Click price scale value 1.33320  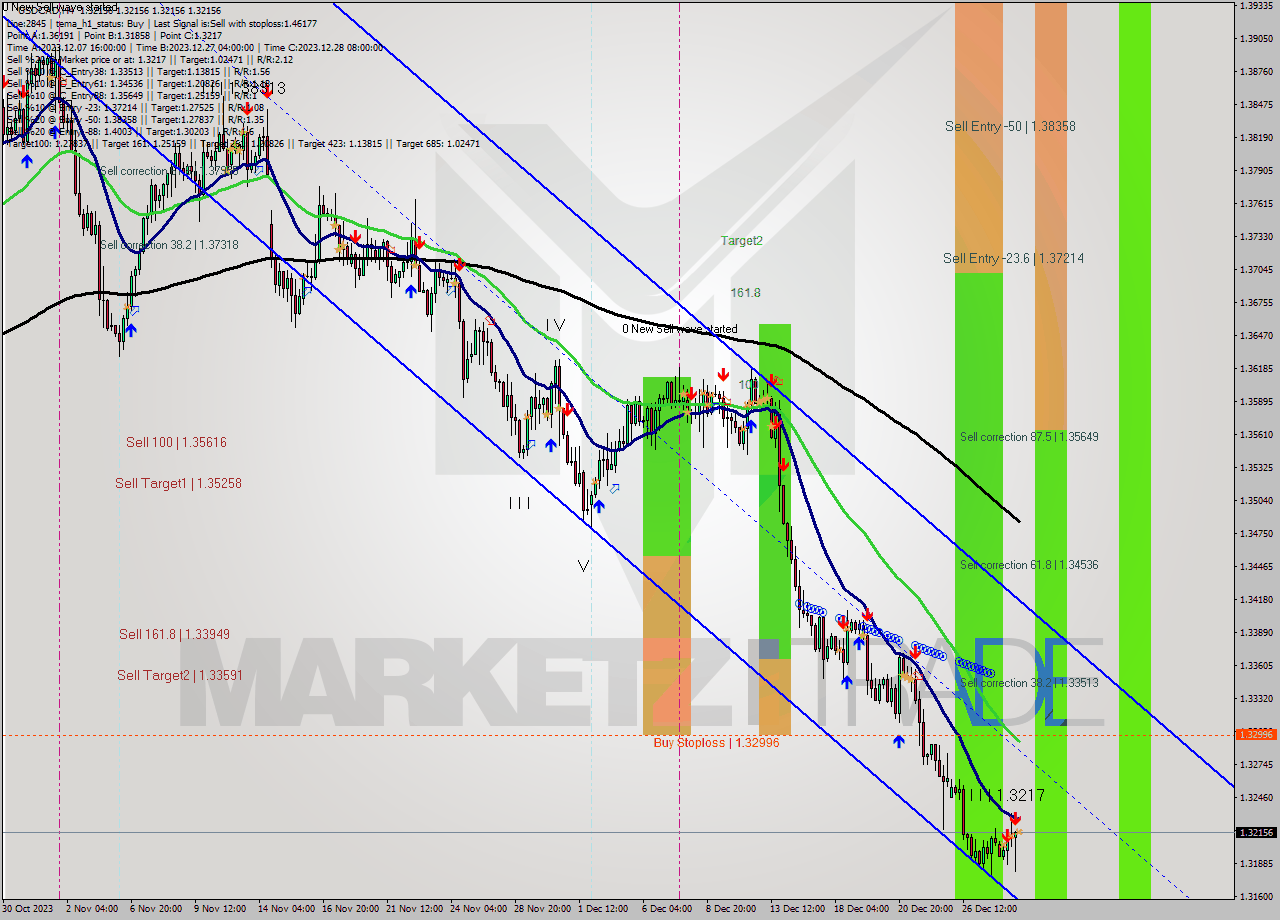(x=1255, y=698)
